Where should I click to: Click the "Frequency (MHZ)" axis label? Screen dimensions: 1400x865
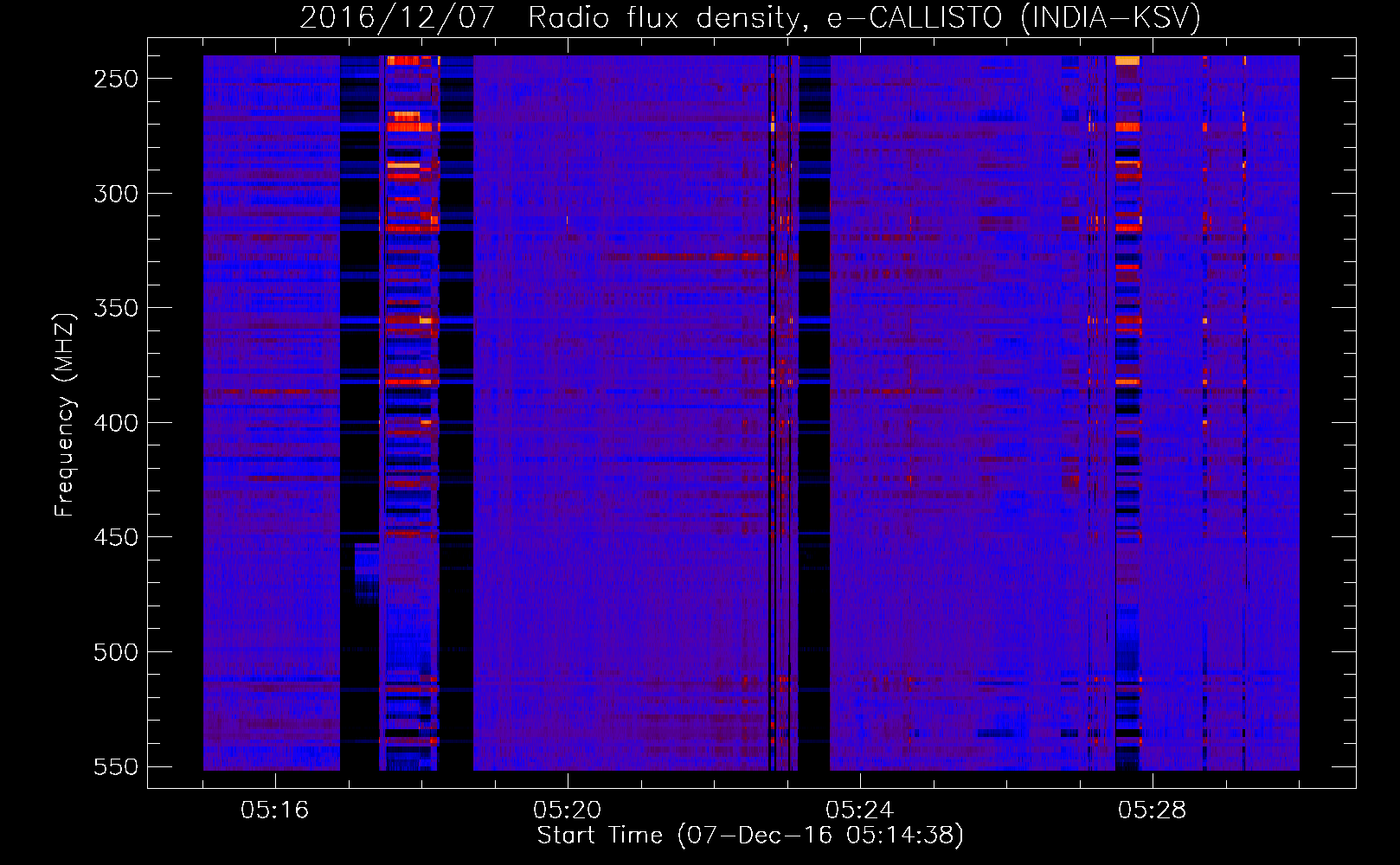(65, 414)
